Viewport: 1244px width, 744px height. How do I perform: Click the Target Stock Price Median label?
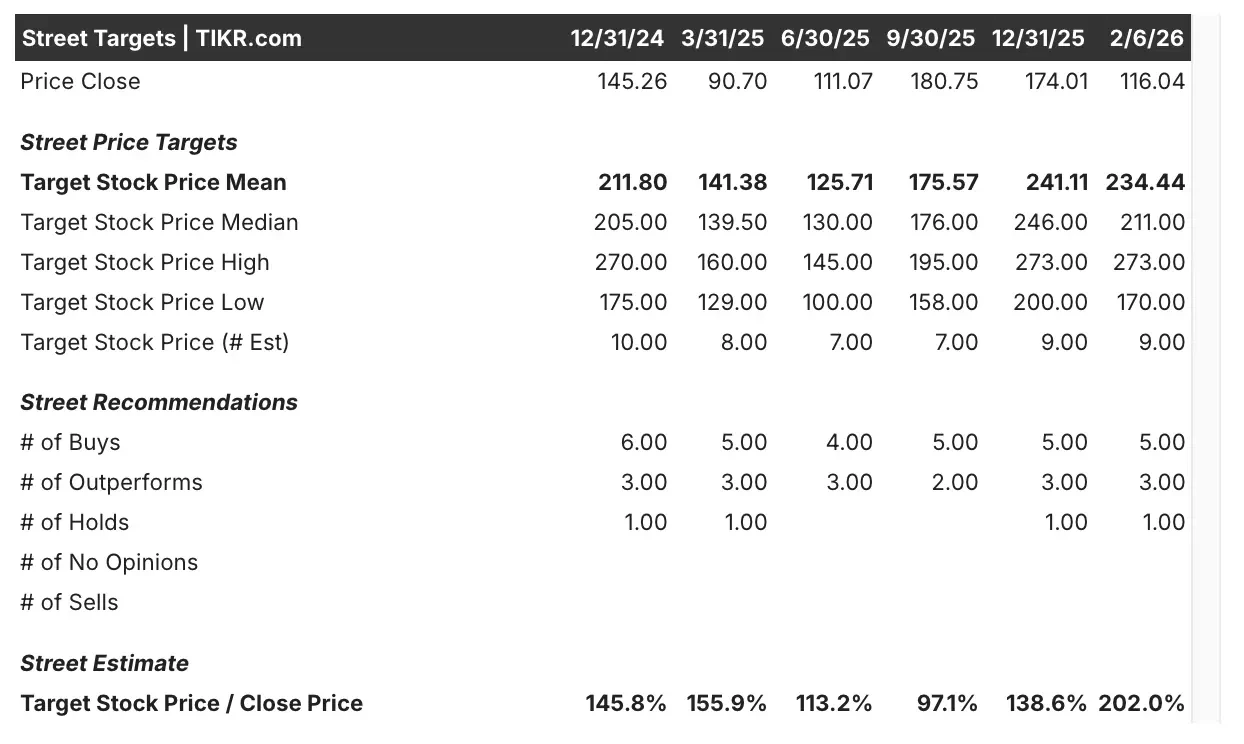tap(159, 222)
